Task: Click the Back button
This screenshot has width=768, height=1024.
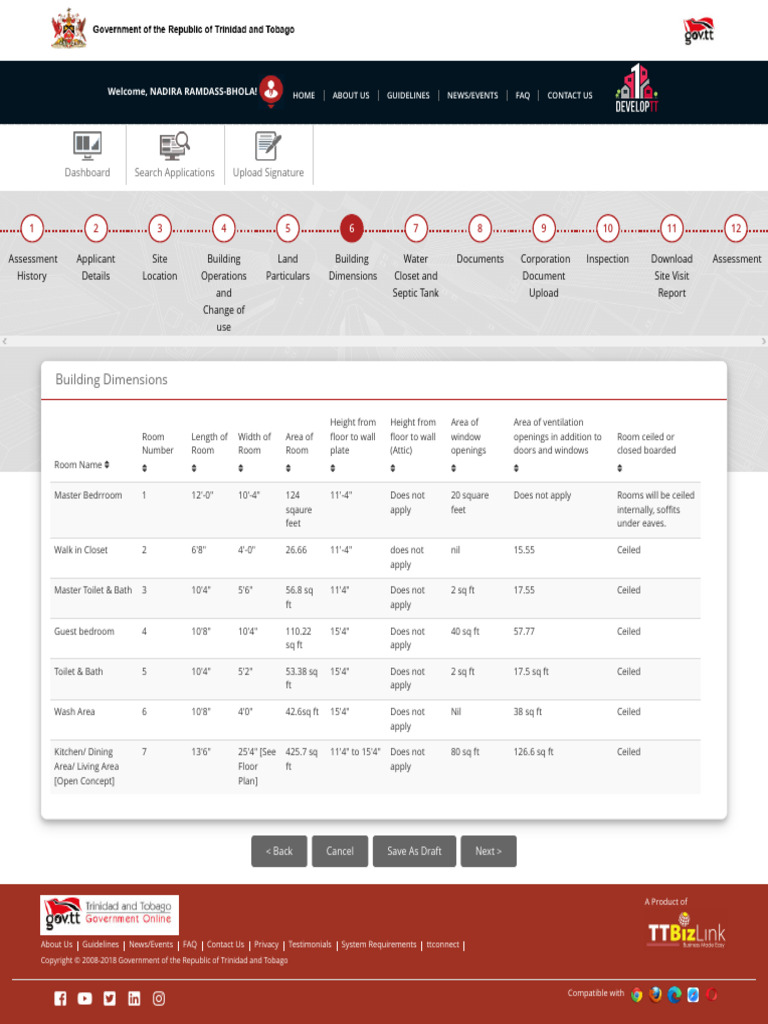Action: tap(279, 851)
